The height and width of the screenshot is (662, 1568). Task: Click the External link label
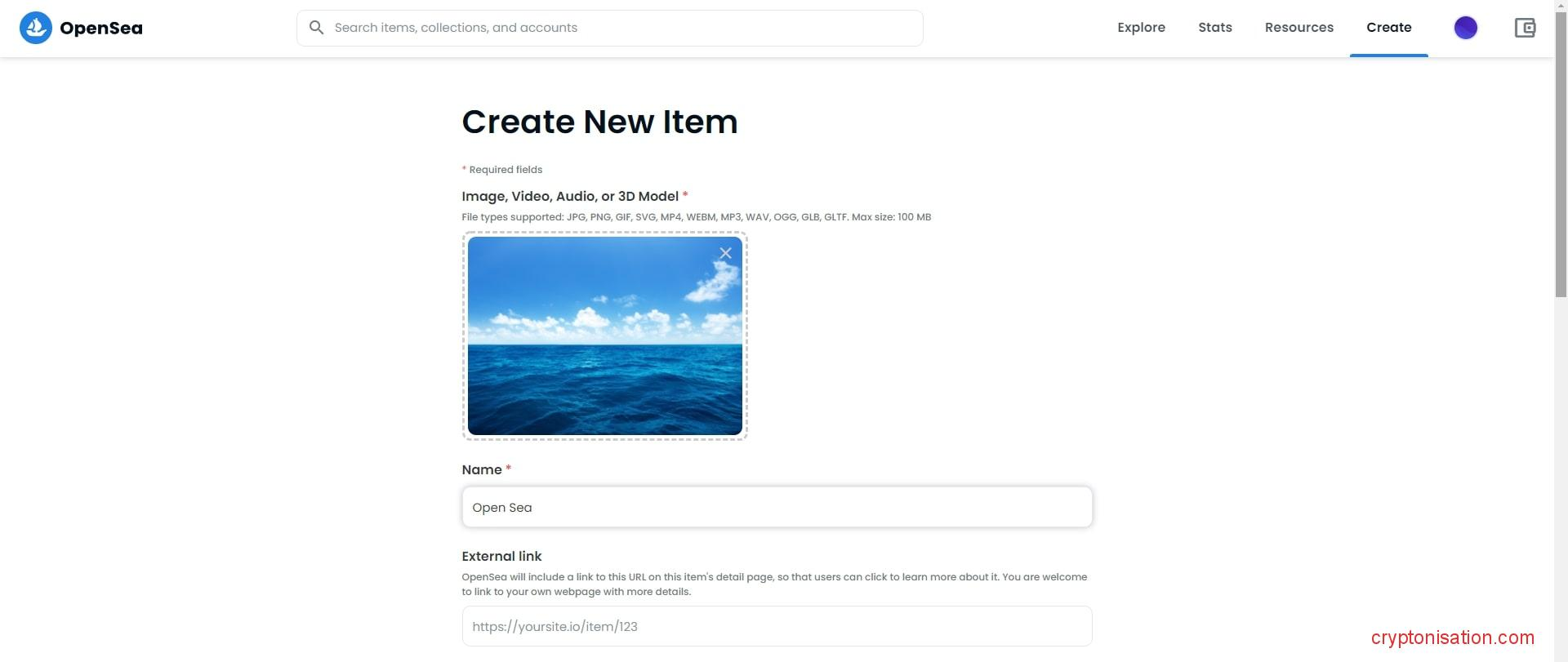(x=501, y=557)
